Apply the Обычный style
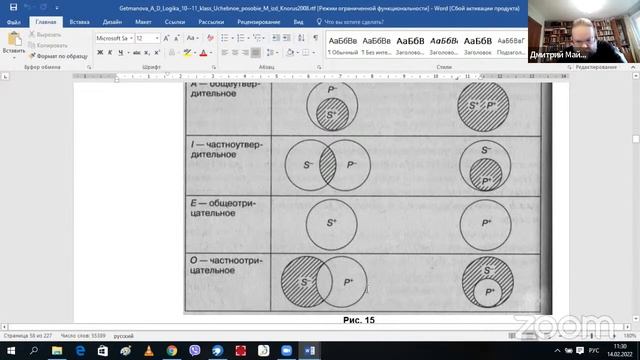 tap(342, 45)
